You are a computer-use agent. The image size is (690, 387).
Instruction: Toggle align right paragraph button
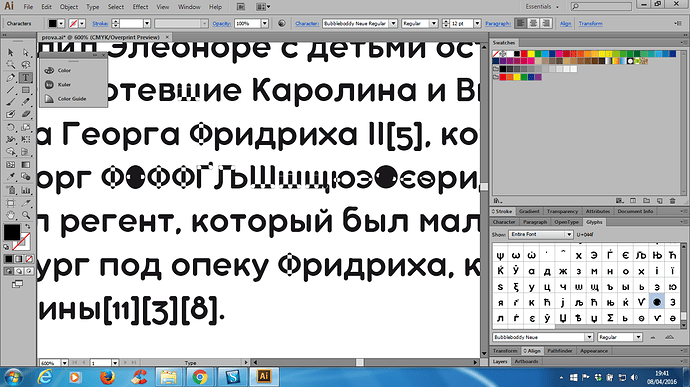click(546, 23)
